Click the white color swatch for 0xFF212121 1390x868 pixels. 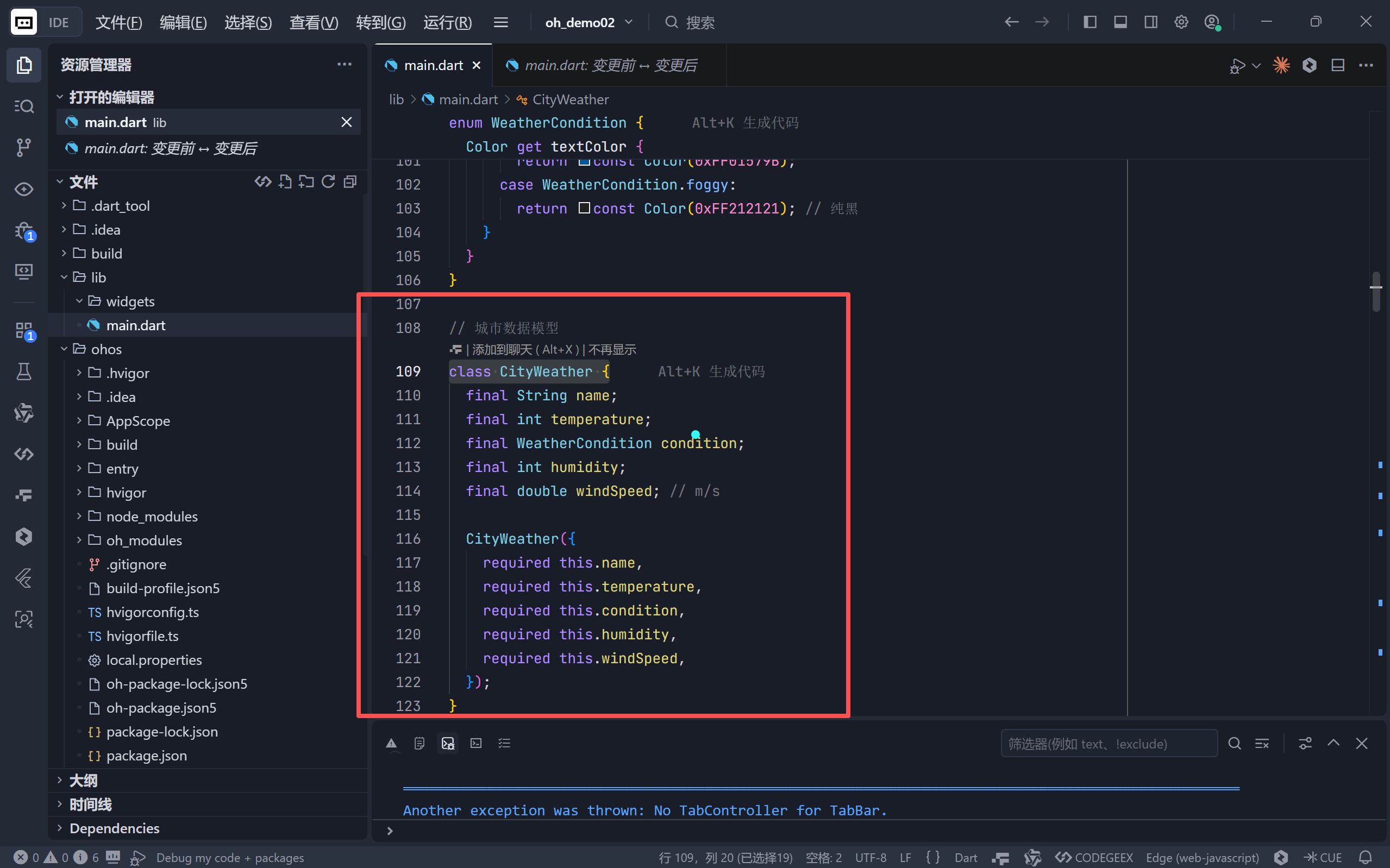click(x=584, y=208)
